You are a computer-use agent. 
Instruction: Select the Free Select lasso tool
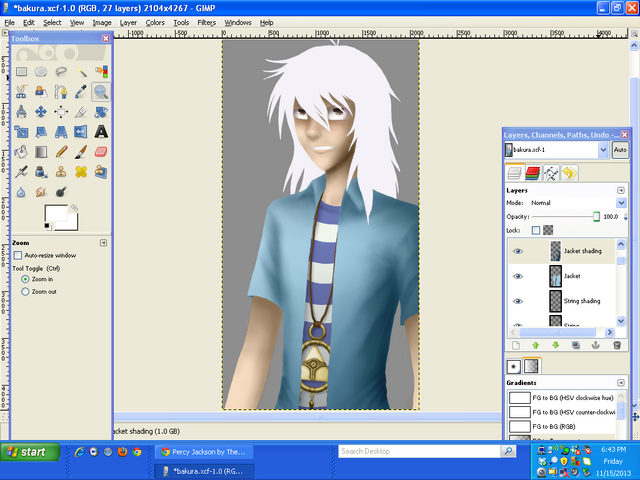click(61, 72)
